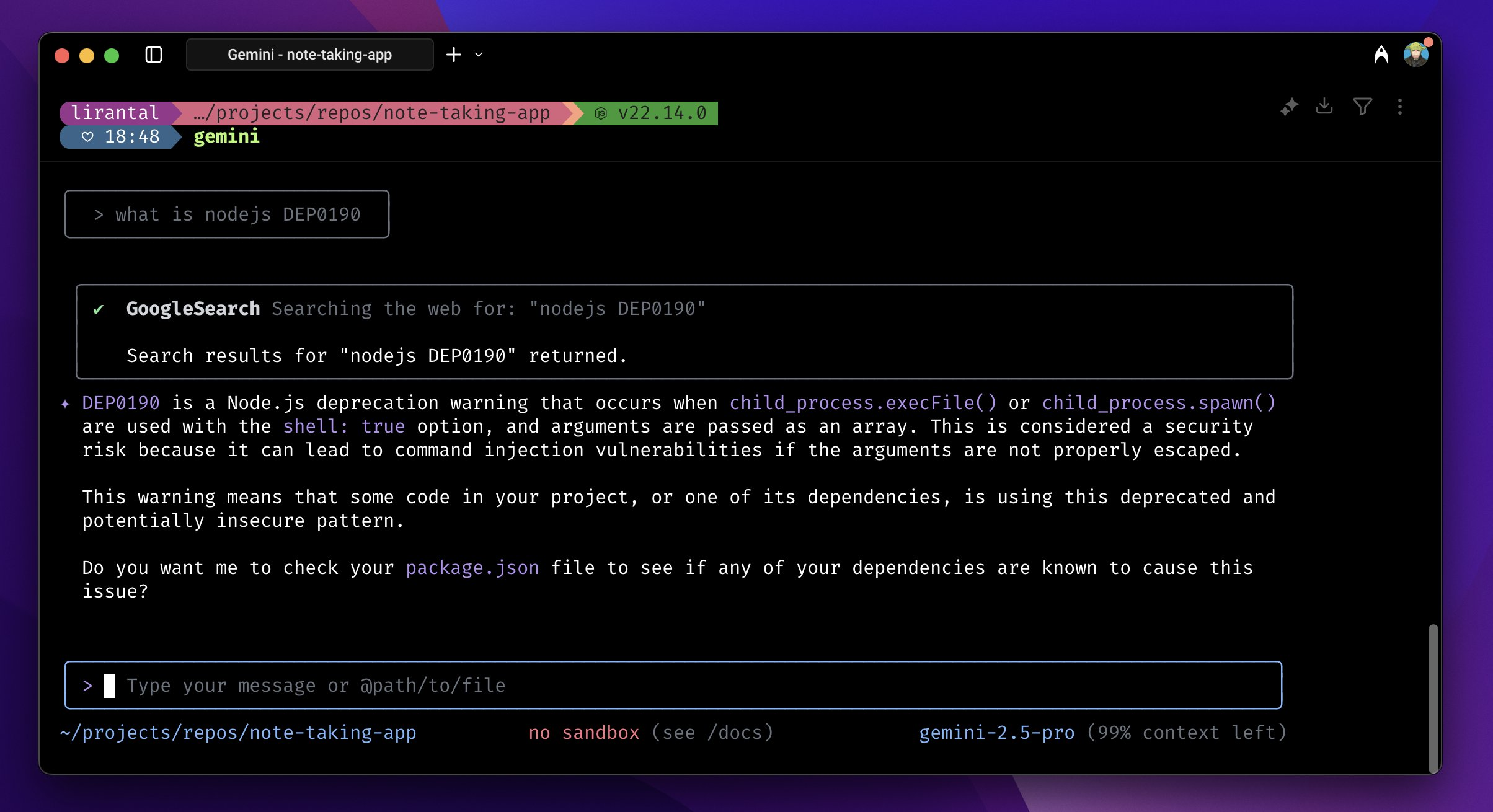
Task: Click the note-taking-app path segment in prompt
Action: [372, 113]
